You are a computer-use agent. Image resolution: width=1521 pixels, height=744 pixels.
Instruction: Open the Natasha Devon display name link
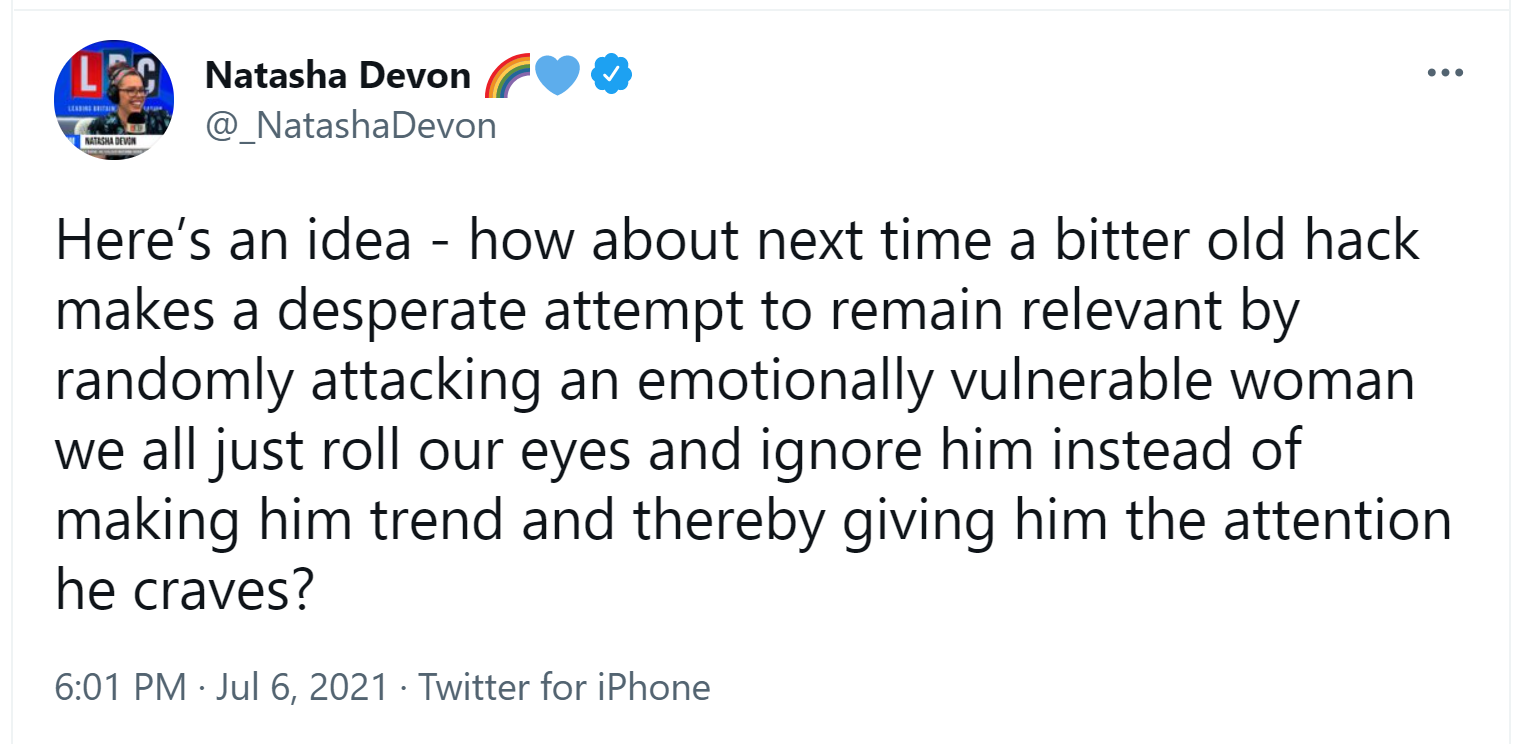coord(337,75)
